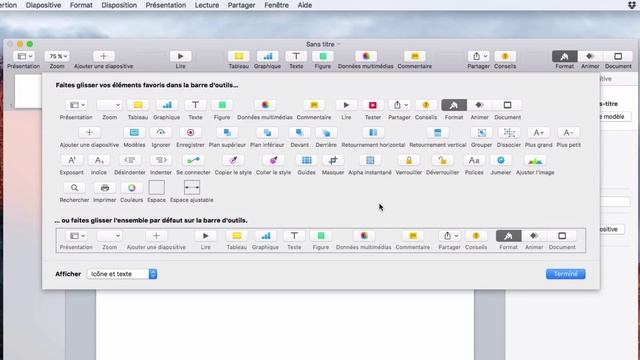Image resolution: width=640 pixels, height=360 pixels.
Task: Click Partager dropdown in first palette row
Action: click(x=399, y=105)
